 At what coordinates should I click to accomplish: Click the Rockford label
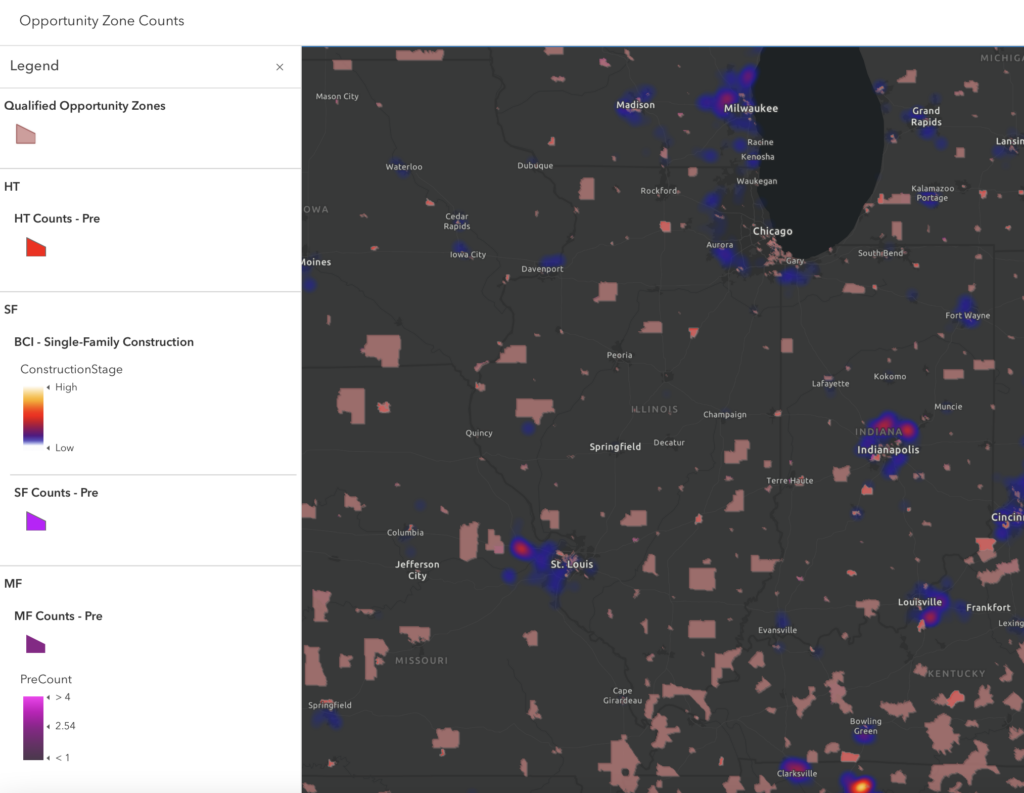point(658,191)
